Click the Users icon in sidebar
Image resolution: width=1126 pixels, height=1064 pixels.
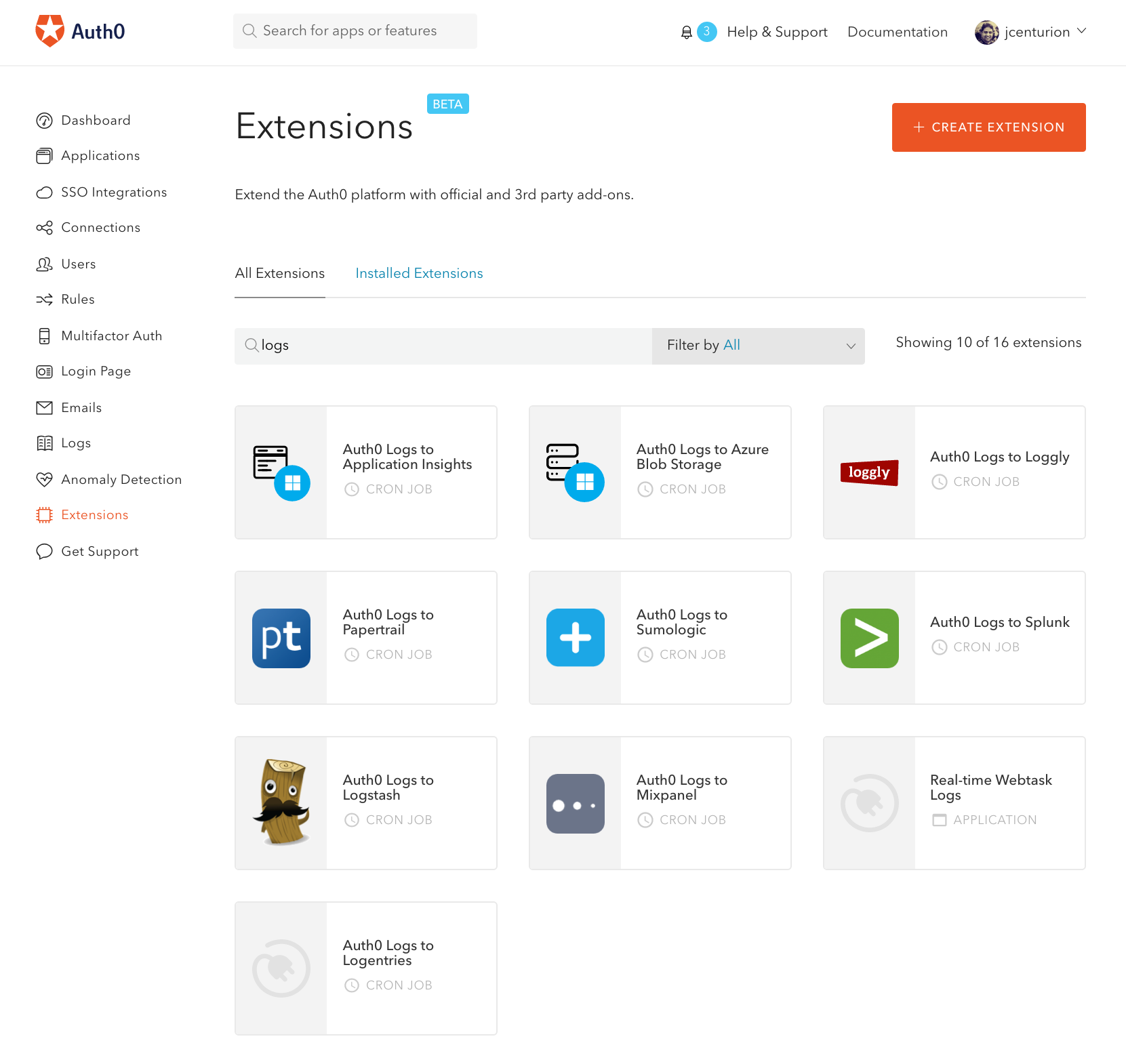tap(44, 264)
